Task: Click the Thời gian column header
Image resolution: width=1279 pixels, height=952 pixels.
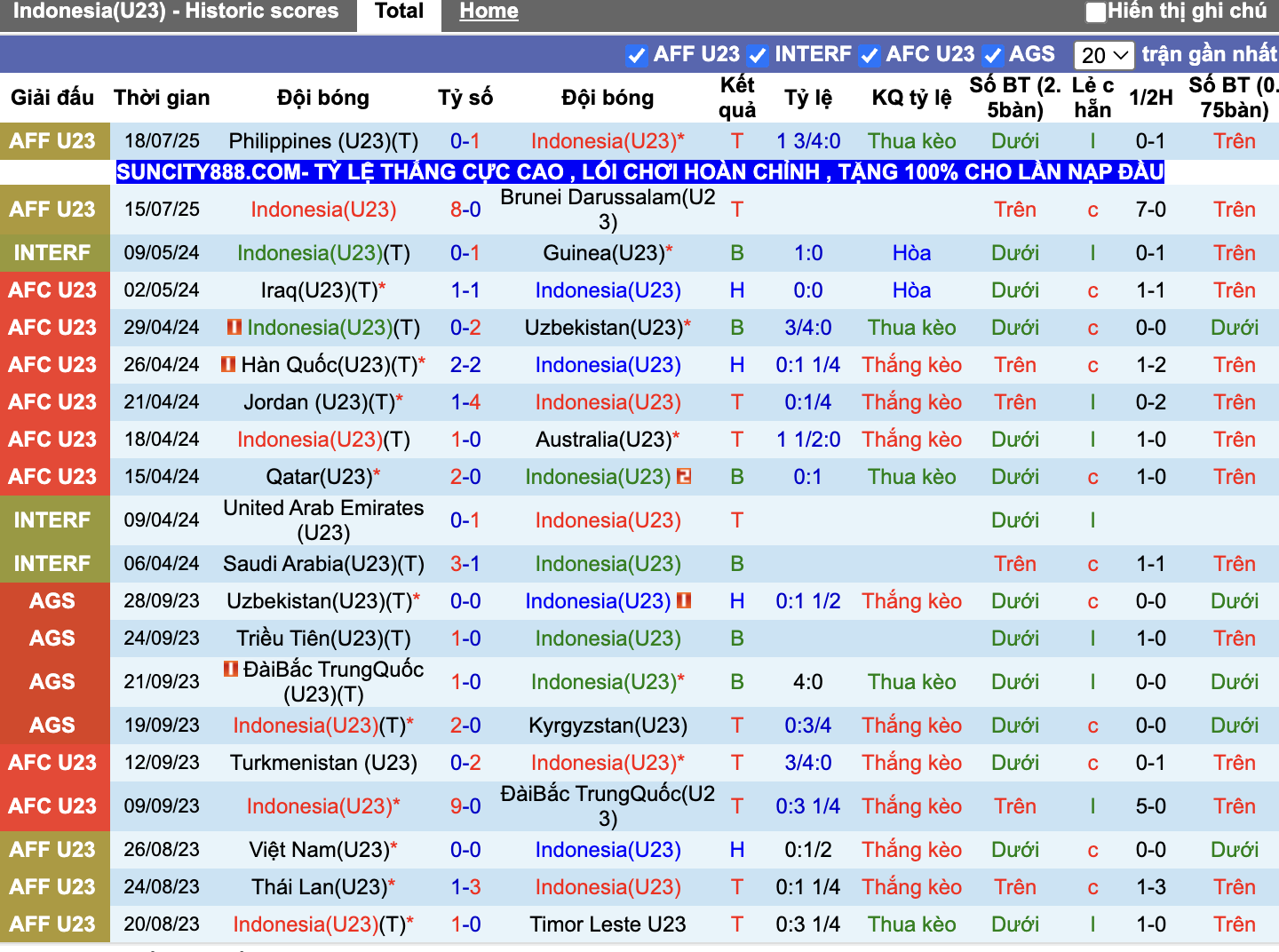Action: [162, 98]
